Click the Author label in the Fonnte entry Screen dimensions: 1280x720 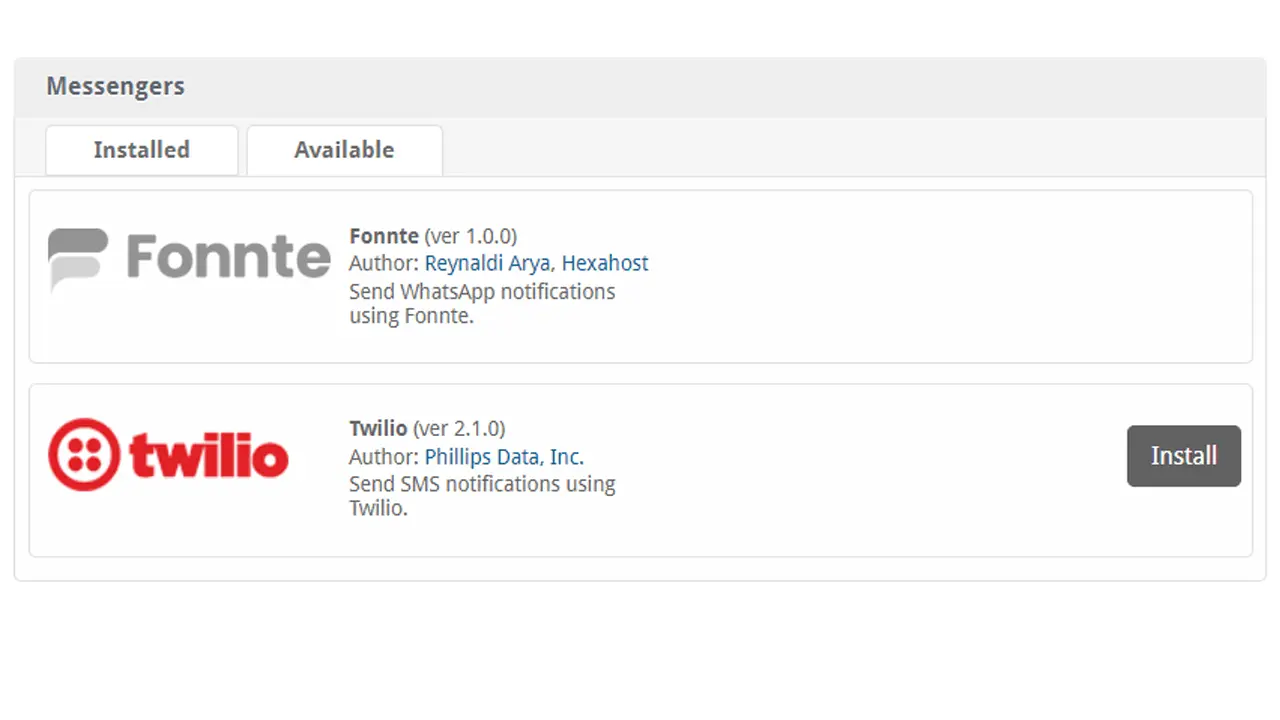384,264
